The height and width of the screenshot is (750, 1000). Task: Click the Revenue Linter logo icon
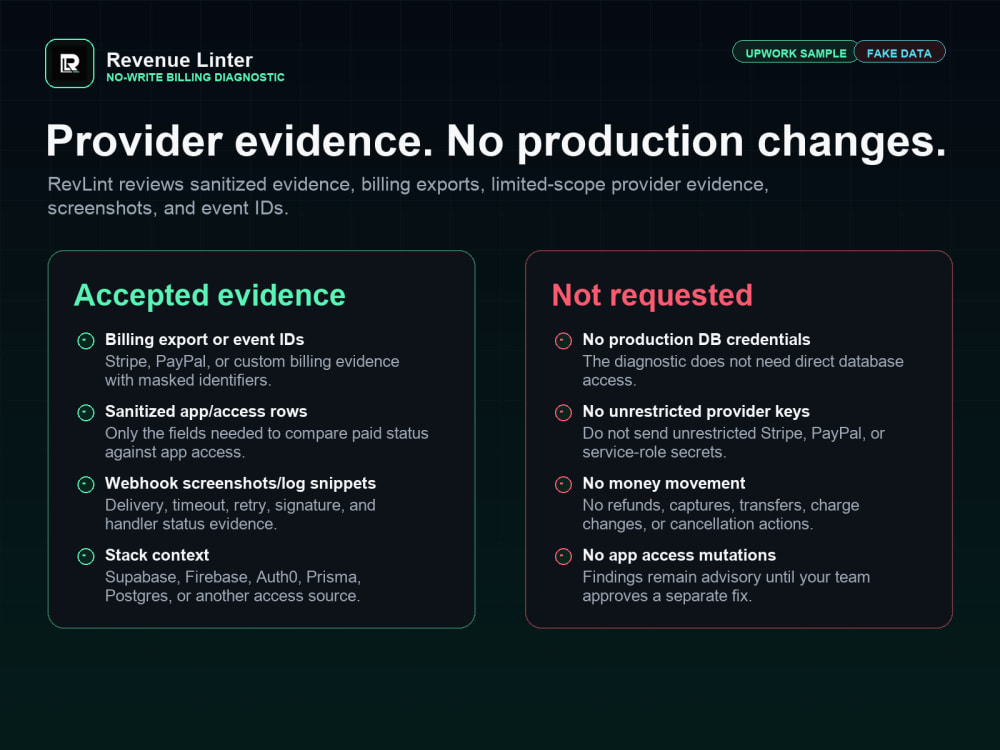[70, 63]
